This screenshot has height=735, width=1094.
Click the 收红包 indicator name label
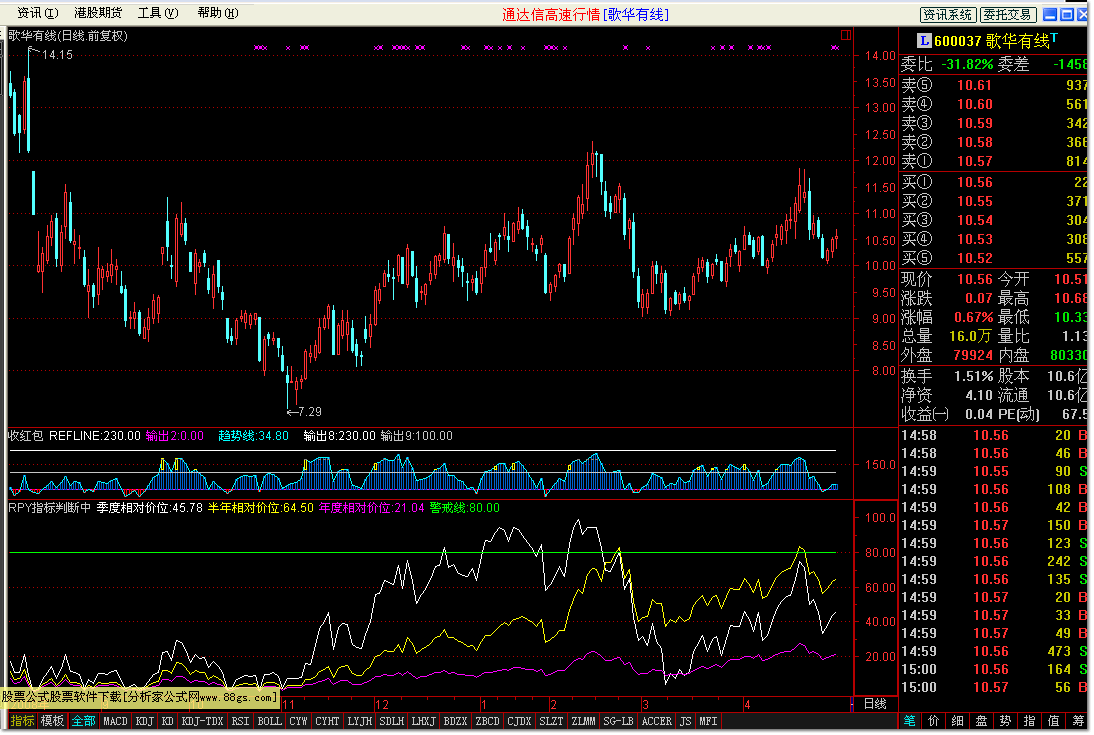tap(25, 436)
